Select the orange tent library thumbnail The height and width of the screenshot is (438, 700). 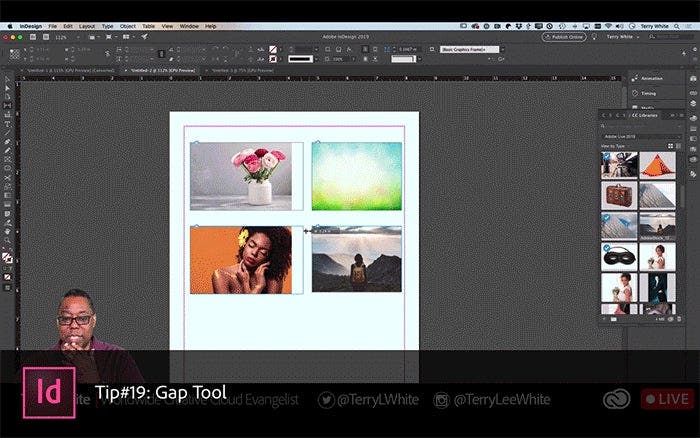click(x=657, y=165)
